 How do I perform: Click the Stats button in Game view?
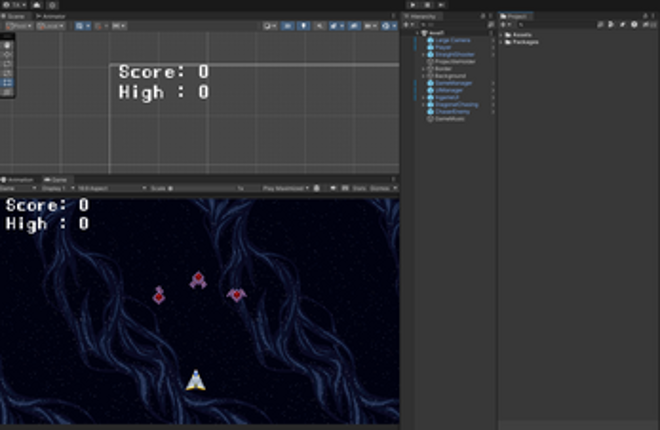click(359, 188)
